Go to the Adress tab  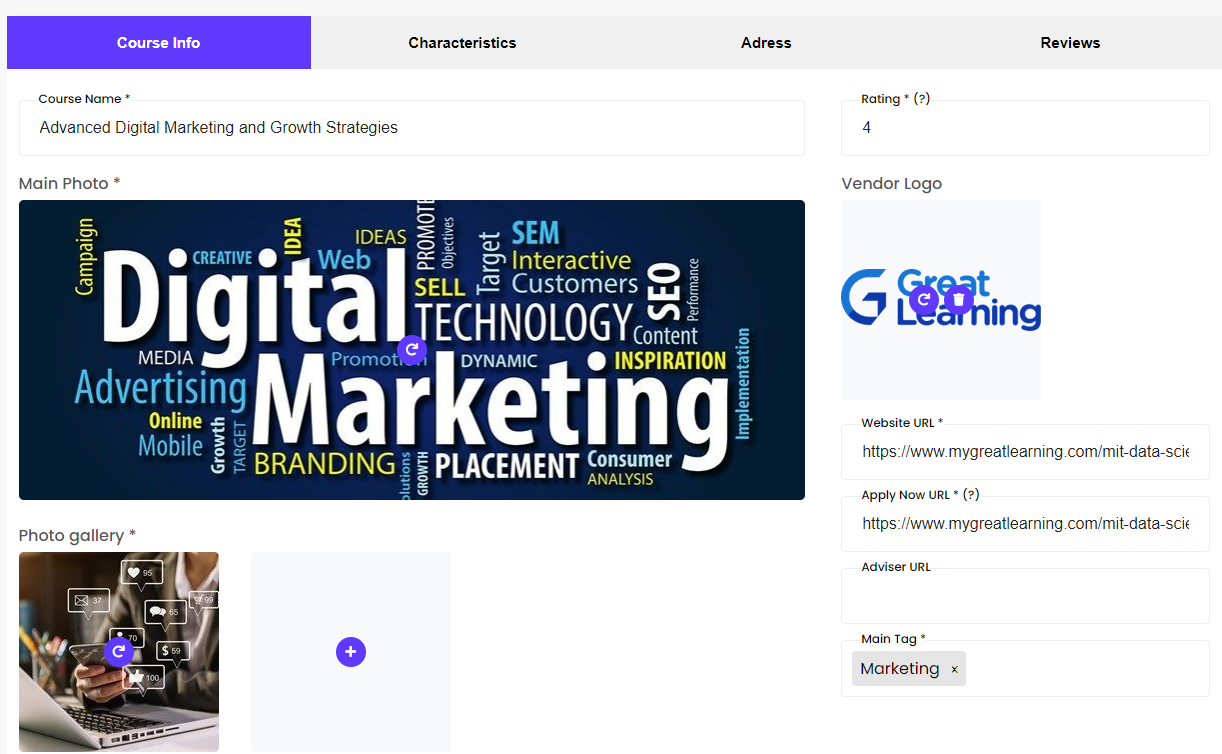tap(766, 43)
